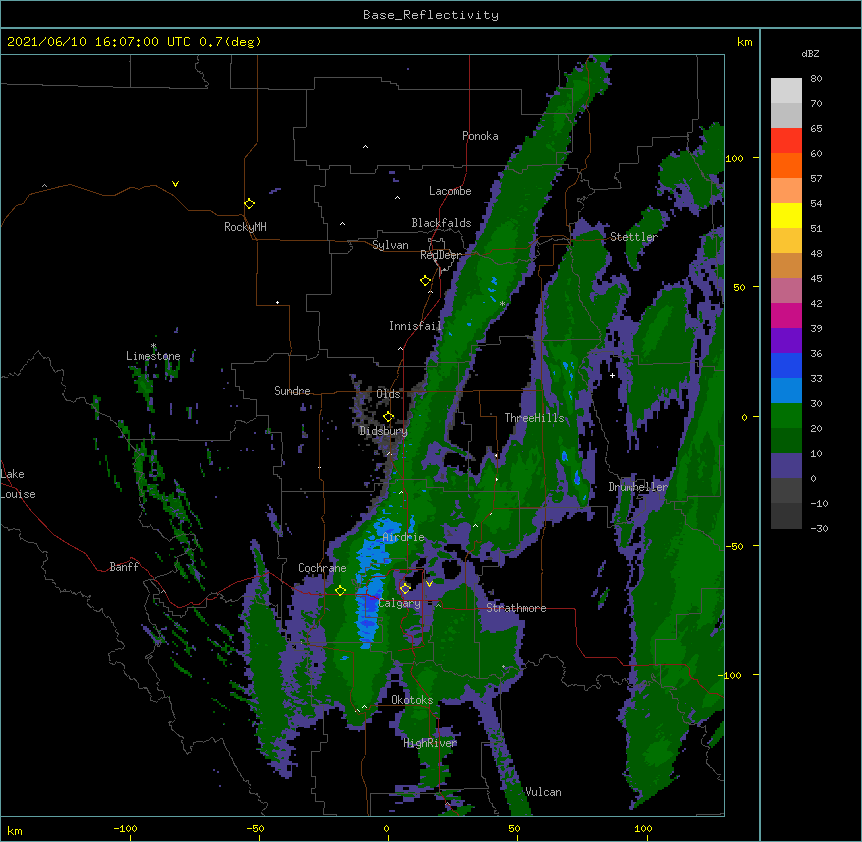Click the yellow diamond marker beside RockyMH
This screenshot has height=842, width=862.
(250, 204)
